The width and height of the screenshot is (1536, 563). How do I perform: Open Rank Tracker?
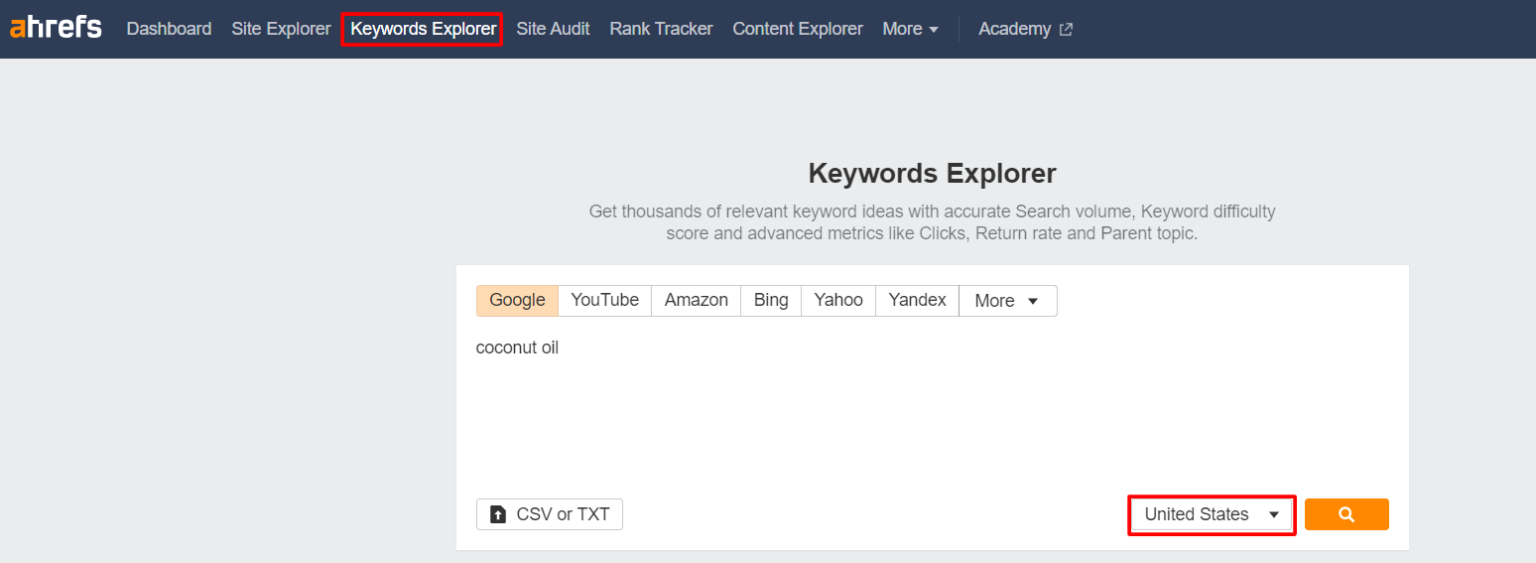[x=661, y=29]
